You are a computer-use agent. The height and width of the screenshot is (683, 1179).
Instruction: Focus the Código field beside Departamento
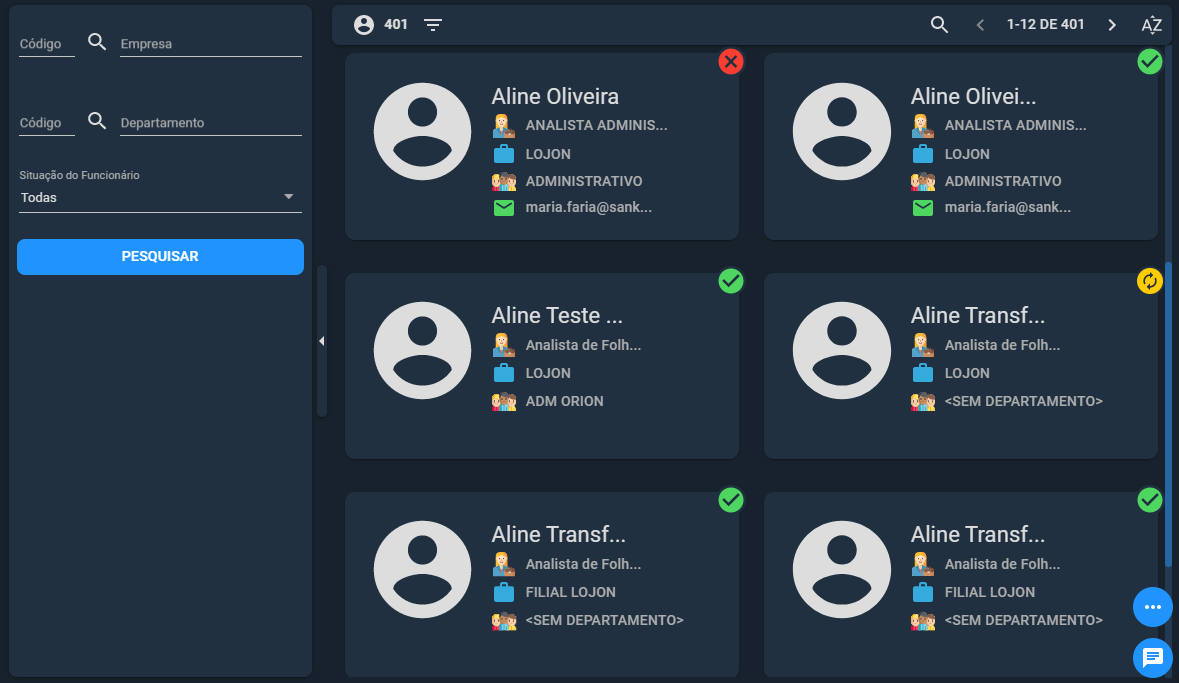coord(47,123)
